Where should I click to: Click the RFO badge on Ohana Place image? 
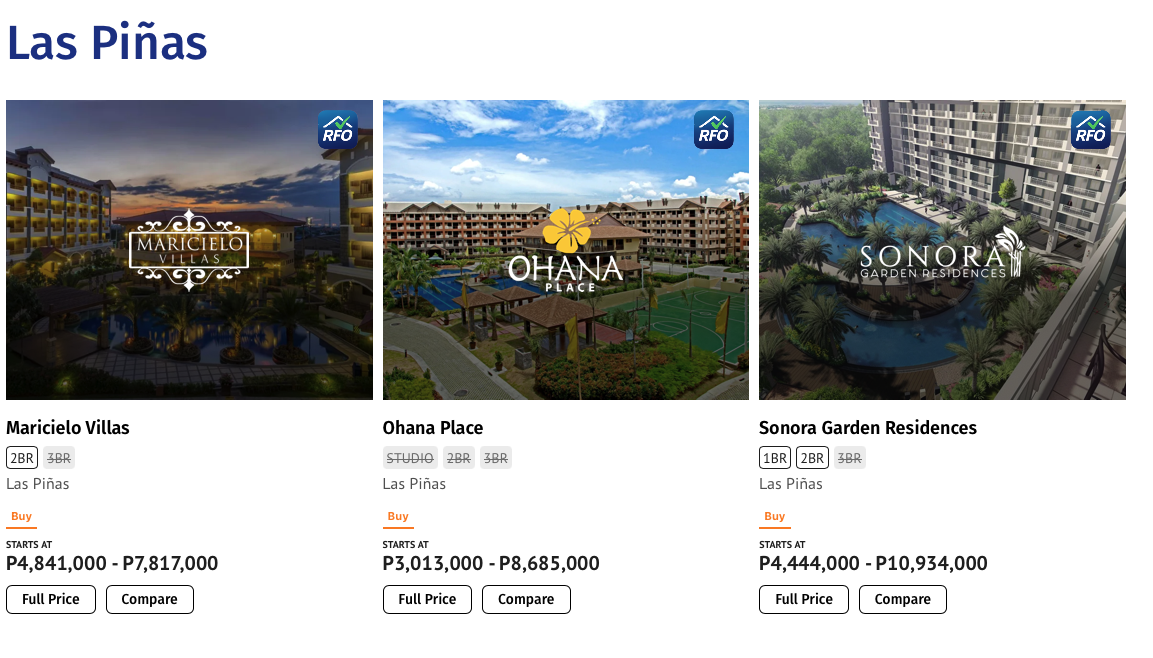[x=714, y=130]
